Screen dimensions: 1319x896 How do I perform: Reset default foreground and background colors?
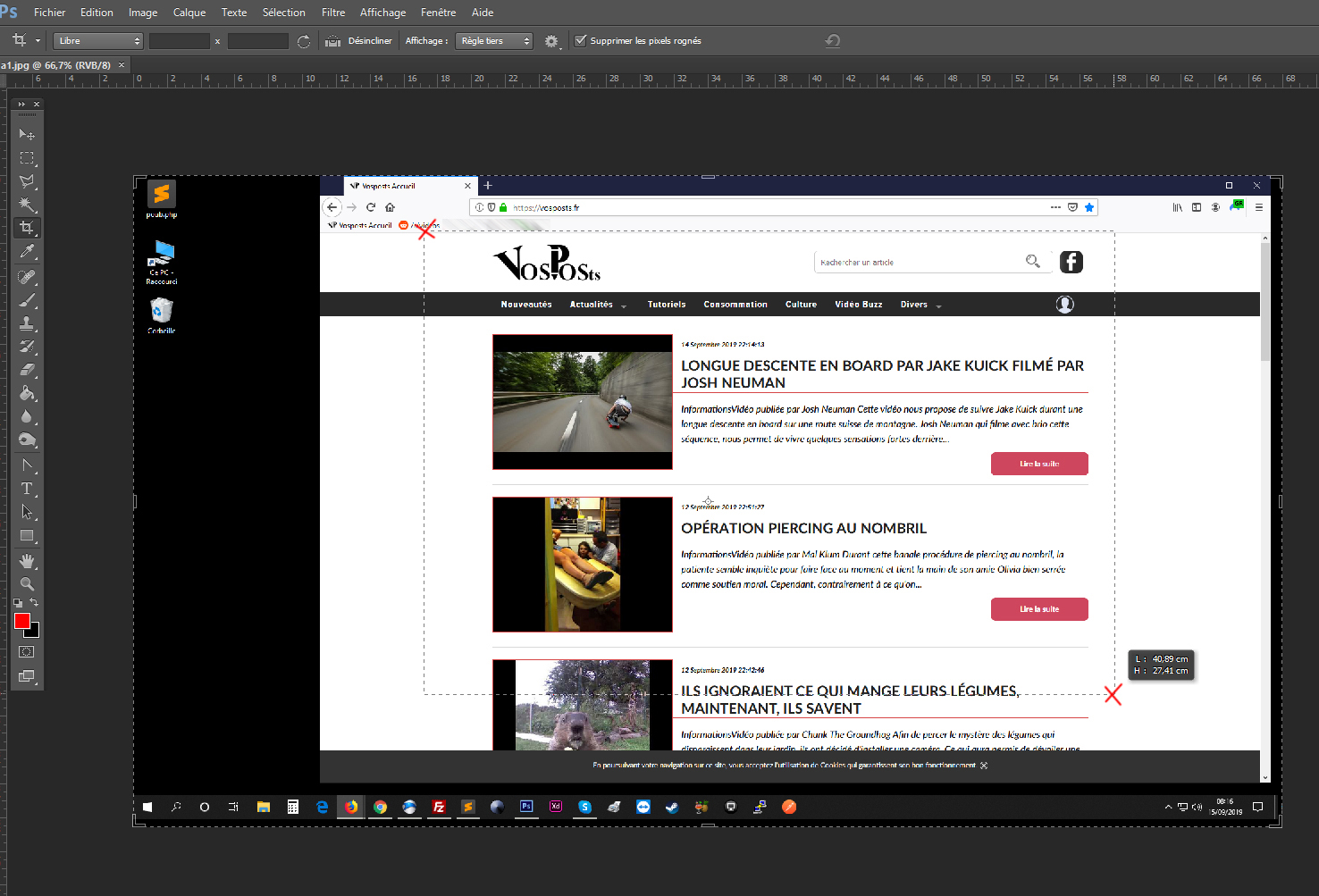click(x=18, y=603)
